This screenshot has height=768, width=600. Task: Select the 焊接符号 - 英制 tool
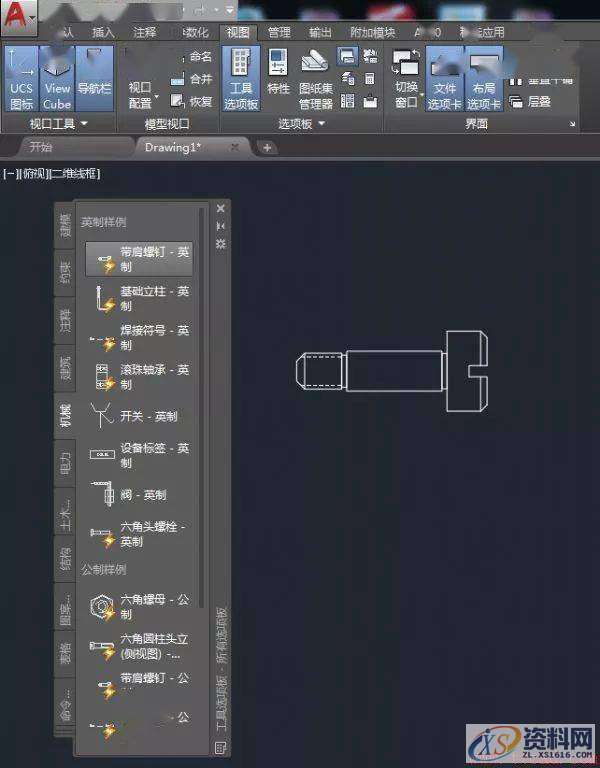point(139,337)
